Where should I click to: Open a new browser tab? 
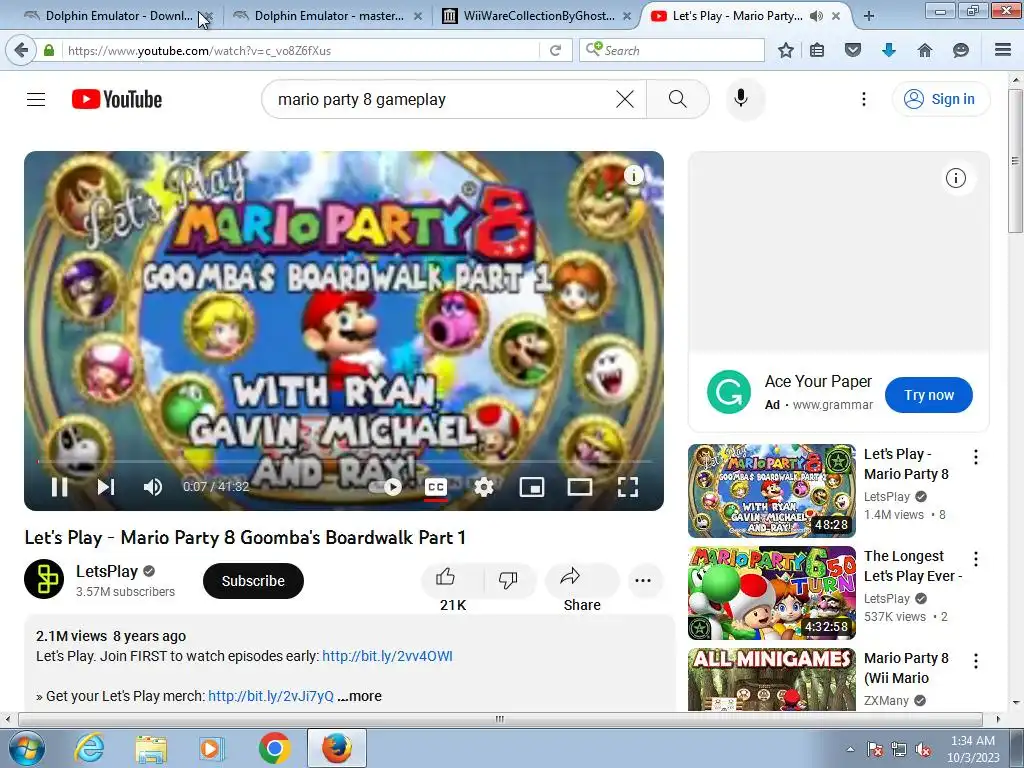click(869, 16)
